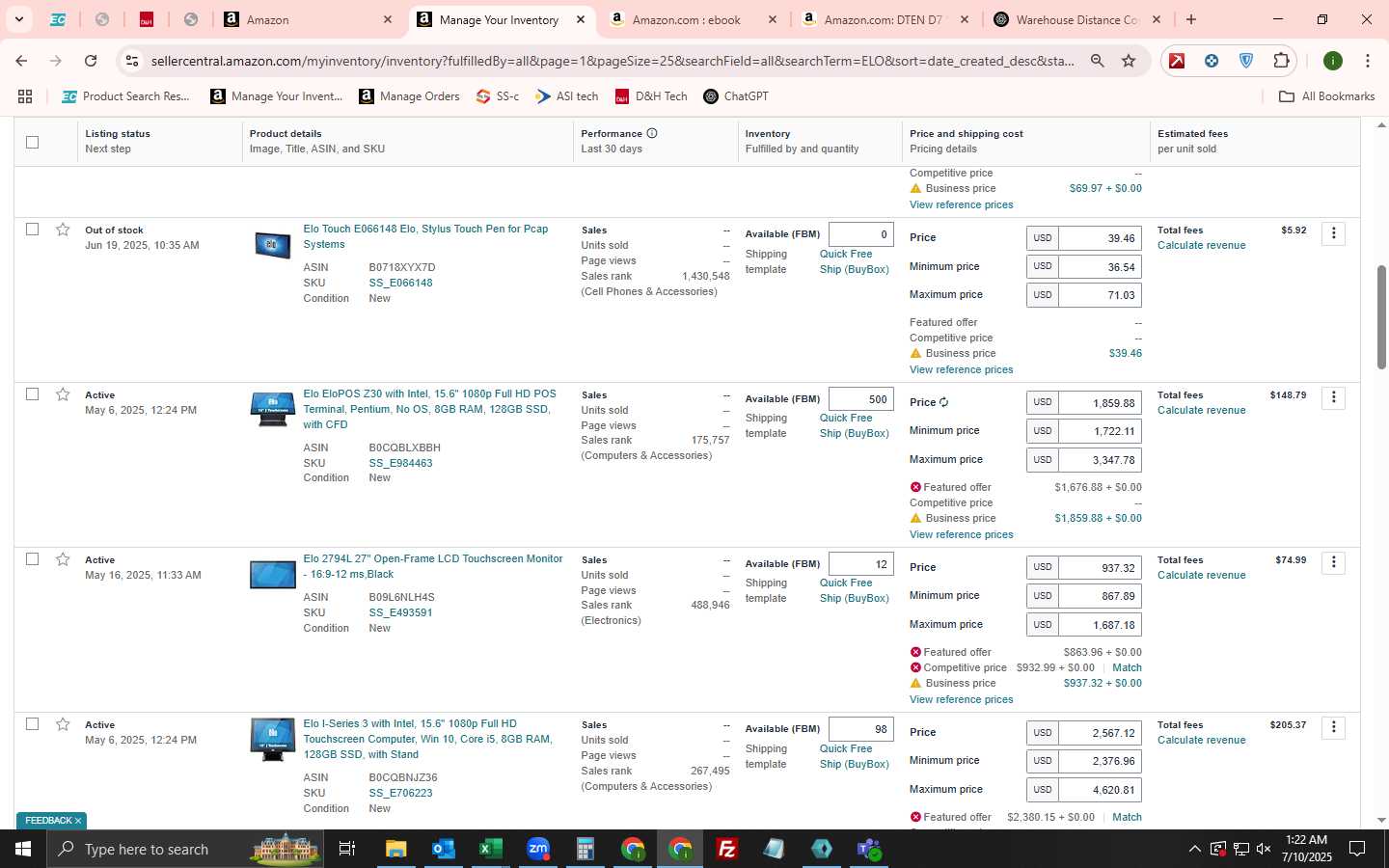Bookmark this page with the star icon
The width and height of the screenshot is (1389, 868).
click(x=1129, y=61)
